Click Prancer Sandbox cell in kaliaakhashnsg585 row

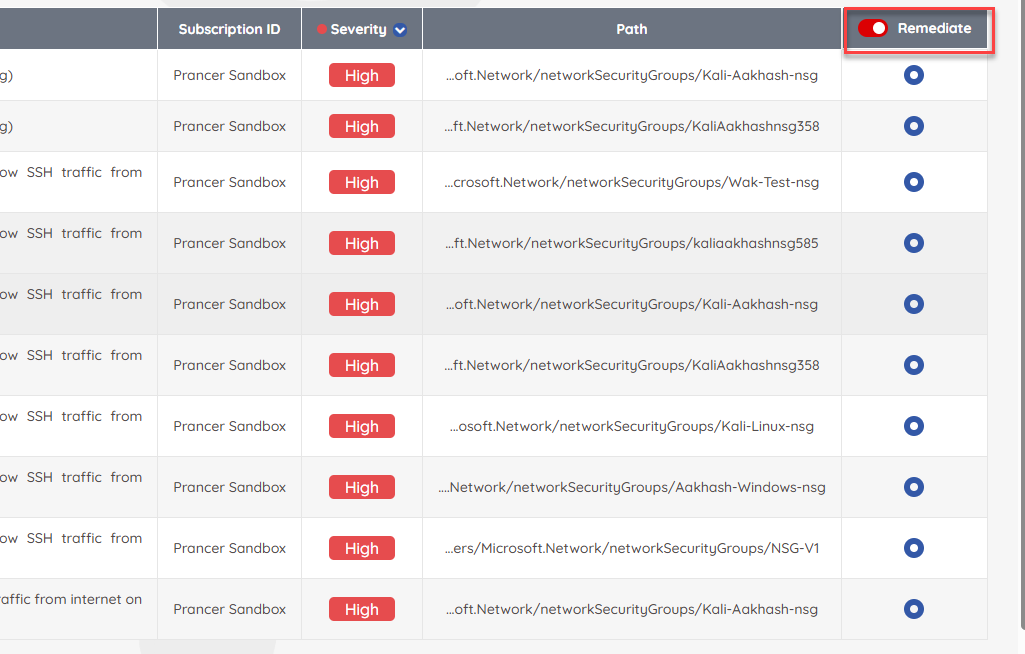(x=229, y=243)
